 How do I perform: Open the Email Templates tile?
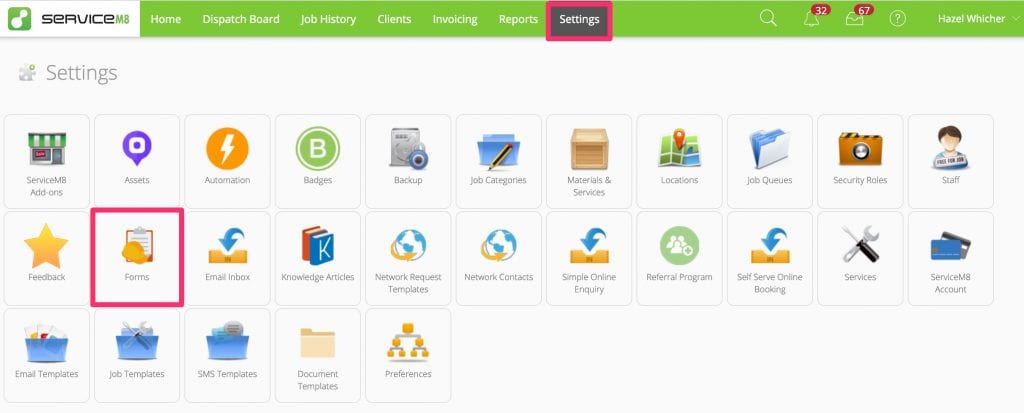[x=46, y=355]
